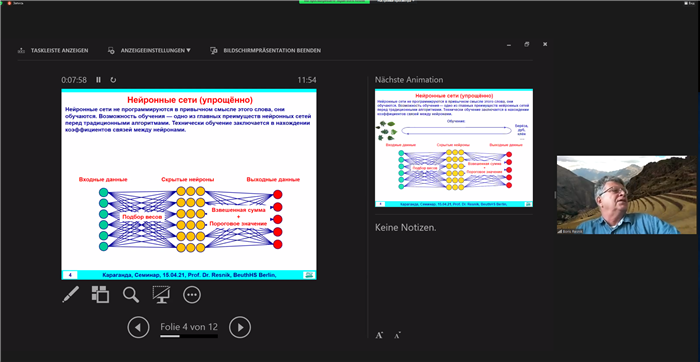This screenshot has width=700, height=362.
Task: Select the next animation slide preview
Action: [x=454, y=148]
